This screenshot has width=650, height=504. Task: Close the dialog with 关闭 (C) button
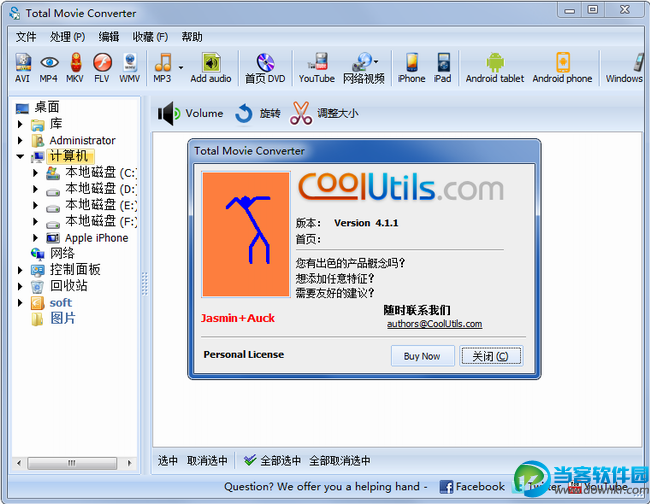coord(491,356)
